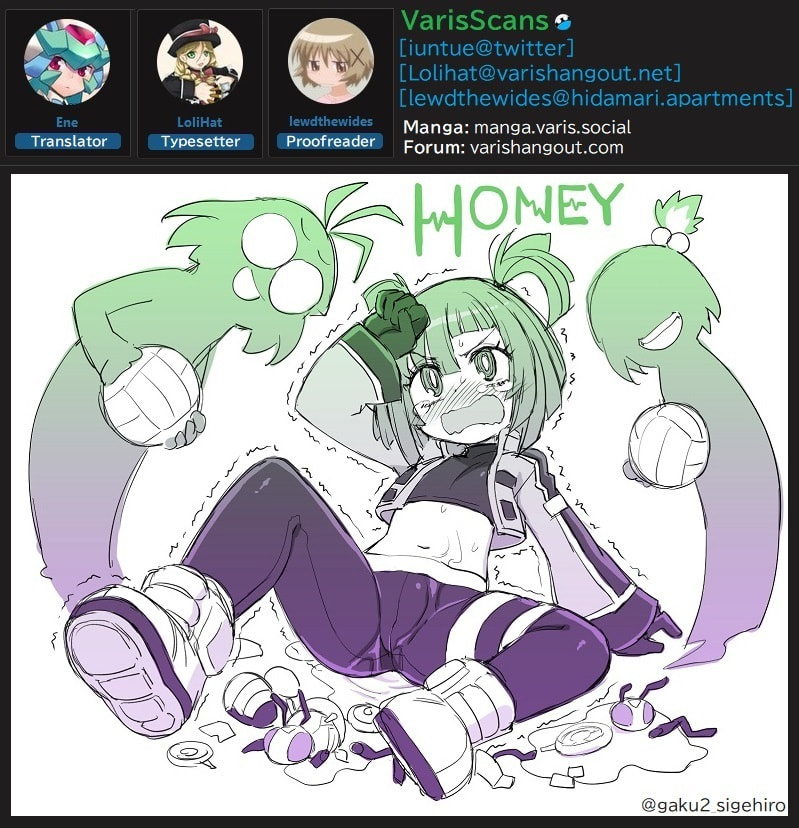This screenshot has height=828, width=799.
Task: Open the VarisScans group name
Action: (x=474, y=21)
